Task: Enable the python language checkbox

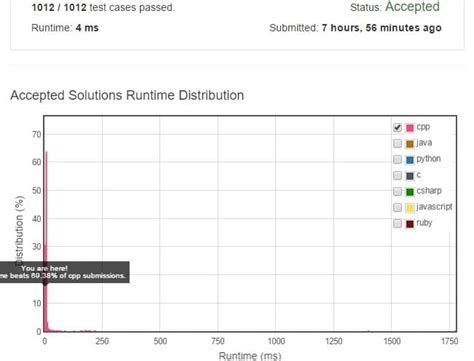Action: pos(397,159)
